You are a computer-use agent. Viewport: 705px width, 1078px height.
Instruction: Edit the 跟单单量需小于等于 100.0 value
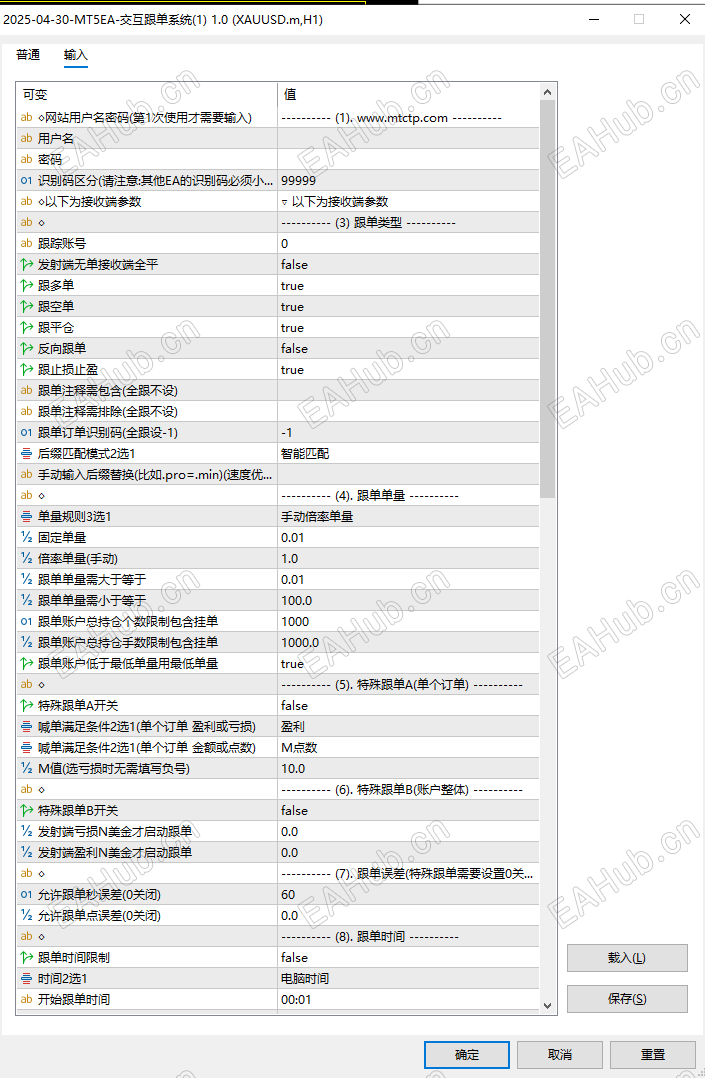pyautogui.click(x=409, y=600)
